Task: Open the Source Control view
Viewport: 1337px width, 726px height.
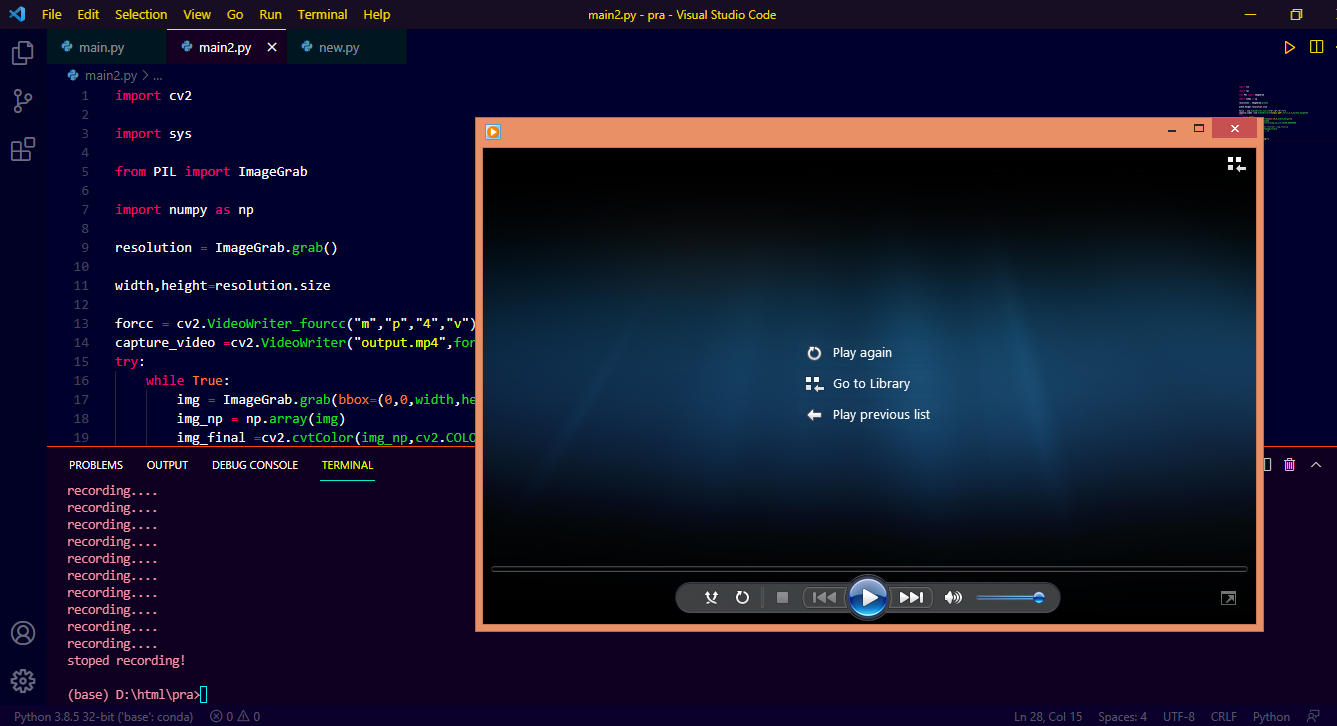Action: (x=22, y=100)
